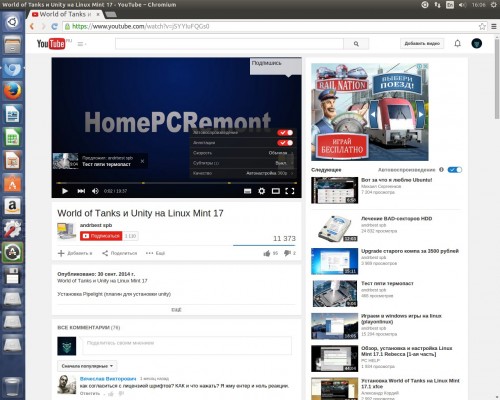Image resolution: width=500 pixels, height=400 pixels.
Task: Click the Share button
Action: [119, 253]
